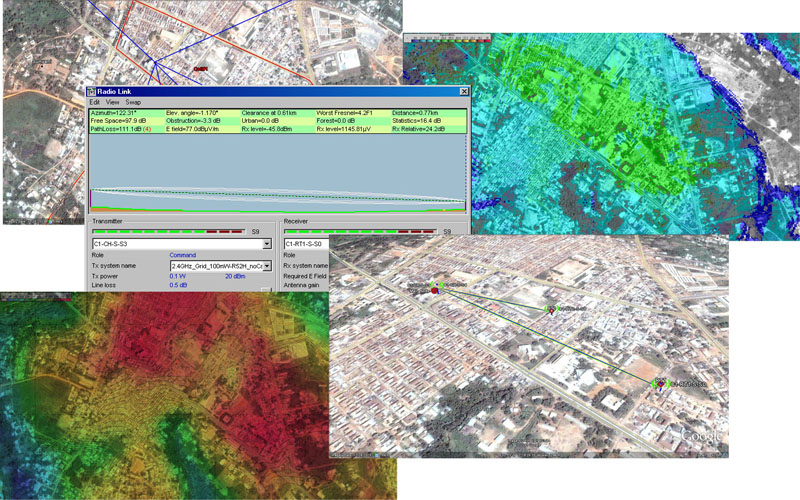Click the red unit label on top-left map
The height and width of the screenshot is (500, 800).
point(201,69)
